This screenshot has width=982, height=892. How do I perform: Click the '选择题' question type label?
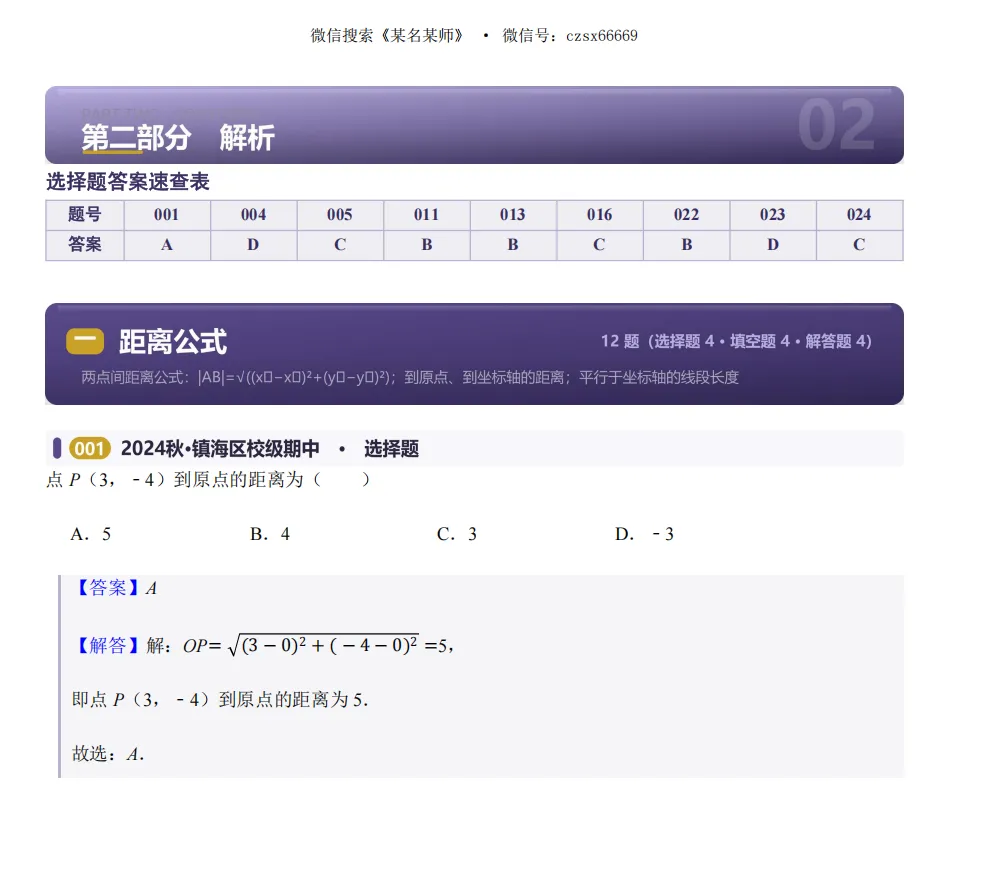click(x=391, y=449)
